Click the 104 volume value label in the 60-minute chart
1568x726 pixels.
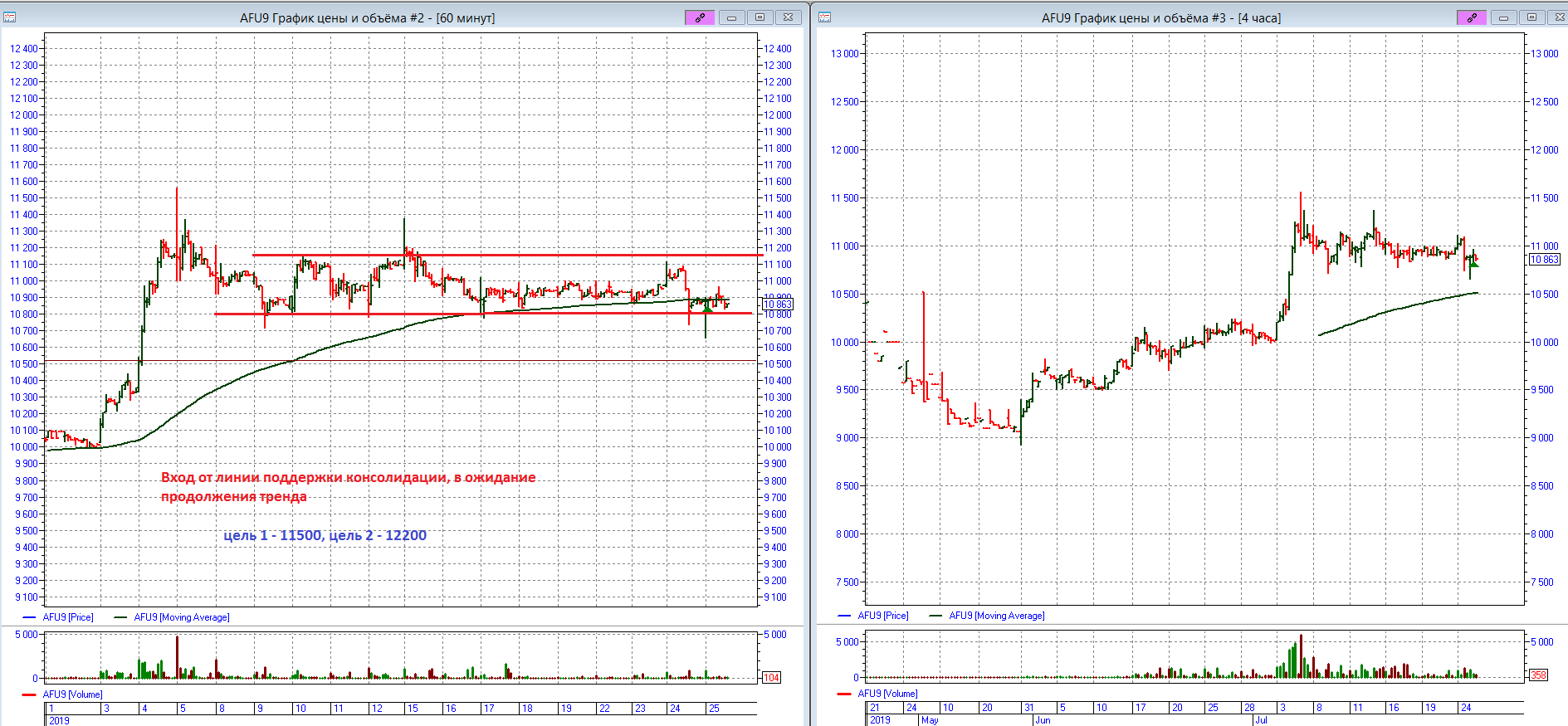coord(771,678)
